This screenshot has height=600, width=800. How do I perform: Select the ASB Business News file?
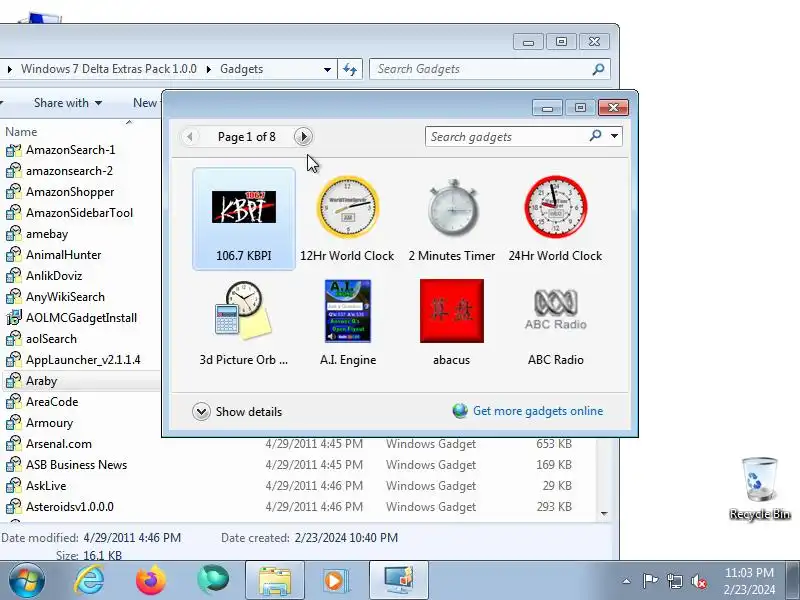(77, 465)
